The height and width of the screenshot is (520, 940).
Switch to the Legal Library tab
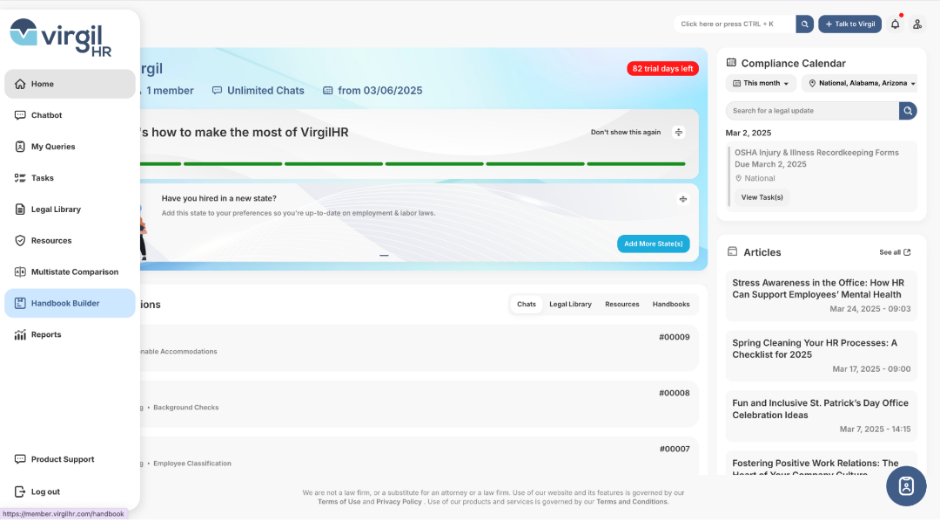570,304
